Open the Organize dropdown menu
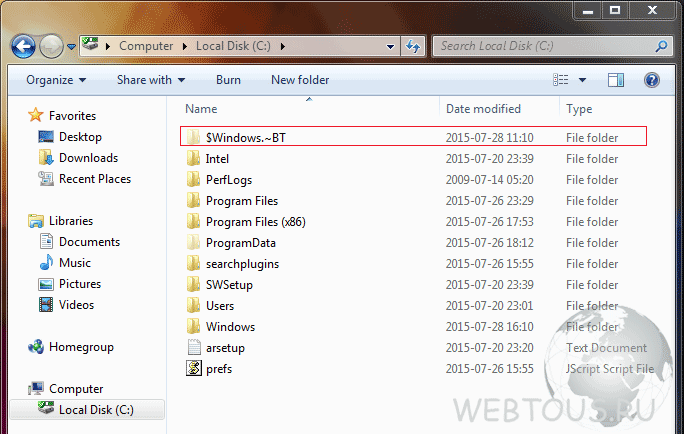This screenshot has height=434, width=684. tap(56, 80)
